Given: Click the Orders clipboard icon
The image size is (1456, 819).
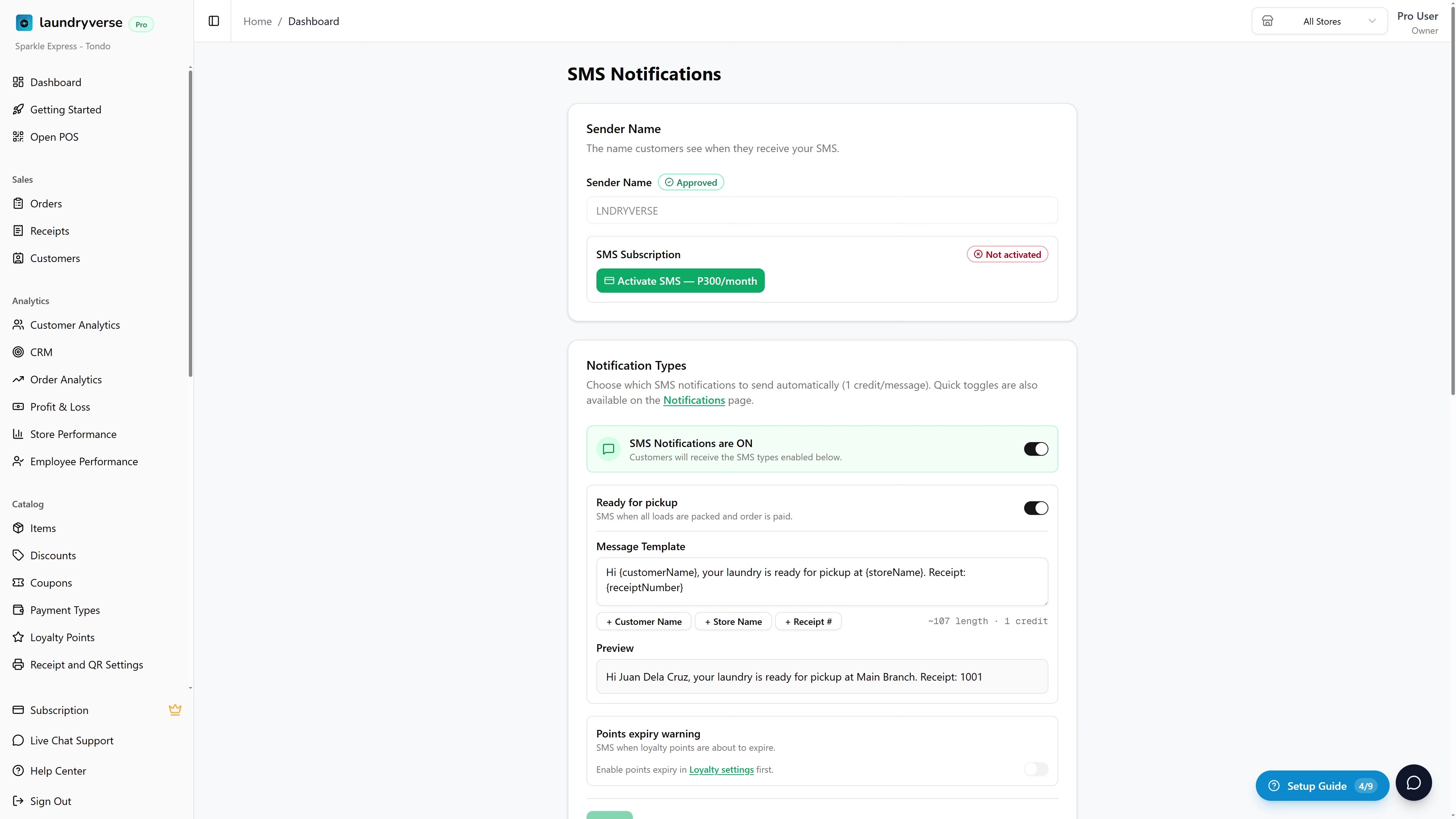Looking at the screenshot, I should click(18, 203).
